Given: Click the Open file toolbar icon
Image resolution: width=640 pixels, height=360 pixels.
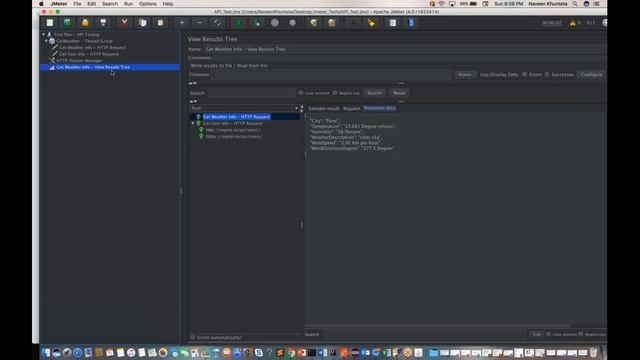Looking at the screenshot, I should tap(85, 23).
